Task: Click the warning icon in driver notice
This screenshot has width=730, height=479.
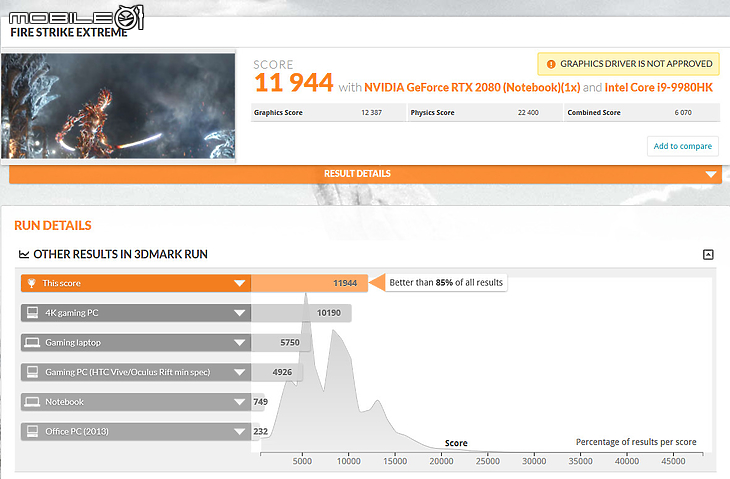Action: (551, 64)
